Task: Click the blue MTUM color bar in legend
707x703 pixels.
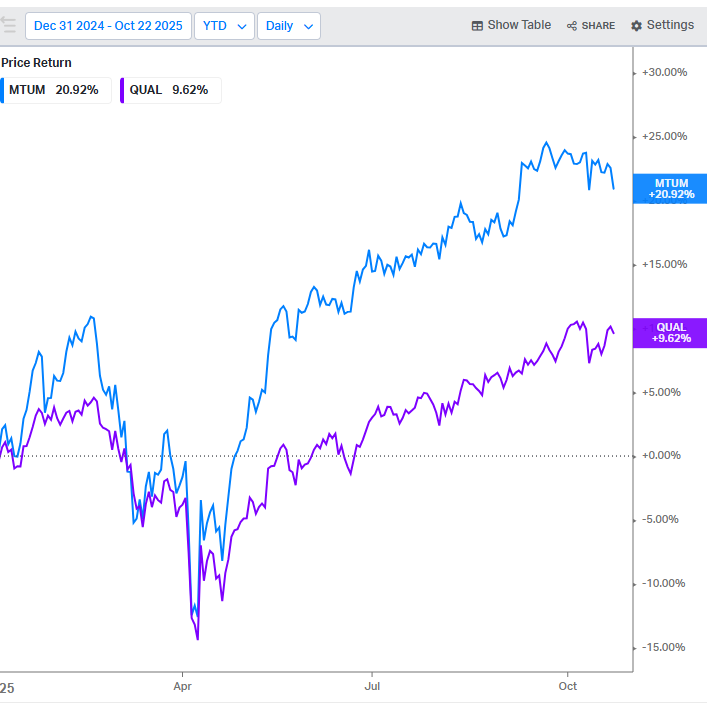Action: (3, 90)
